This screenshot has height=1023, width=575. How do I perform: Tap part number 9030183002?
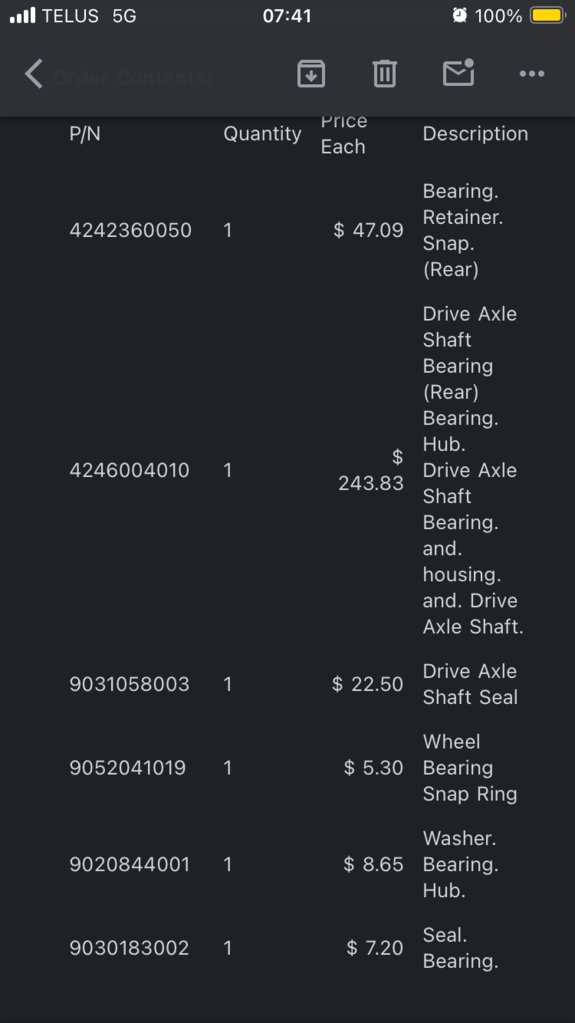(x=129, y=948)
